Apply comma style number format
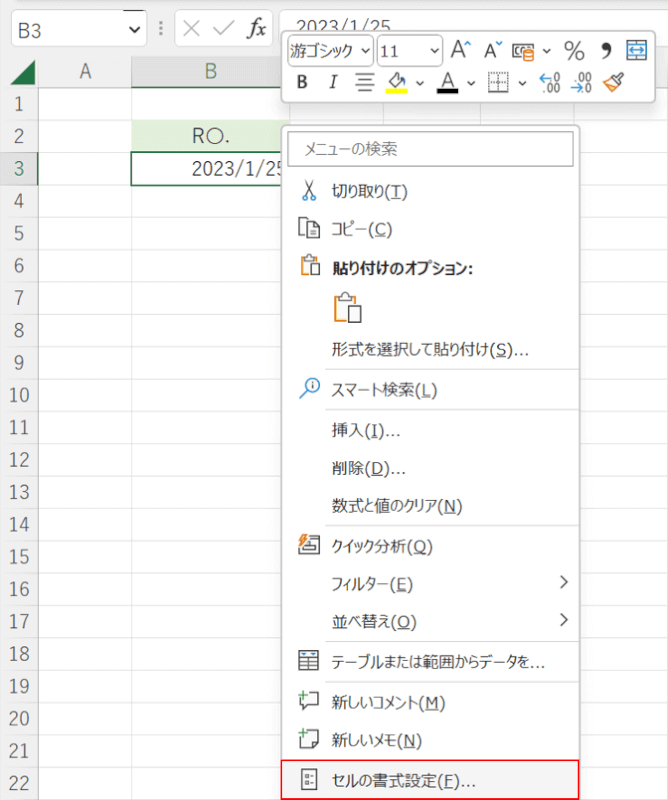 [606, 50]
